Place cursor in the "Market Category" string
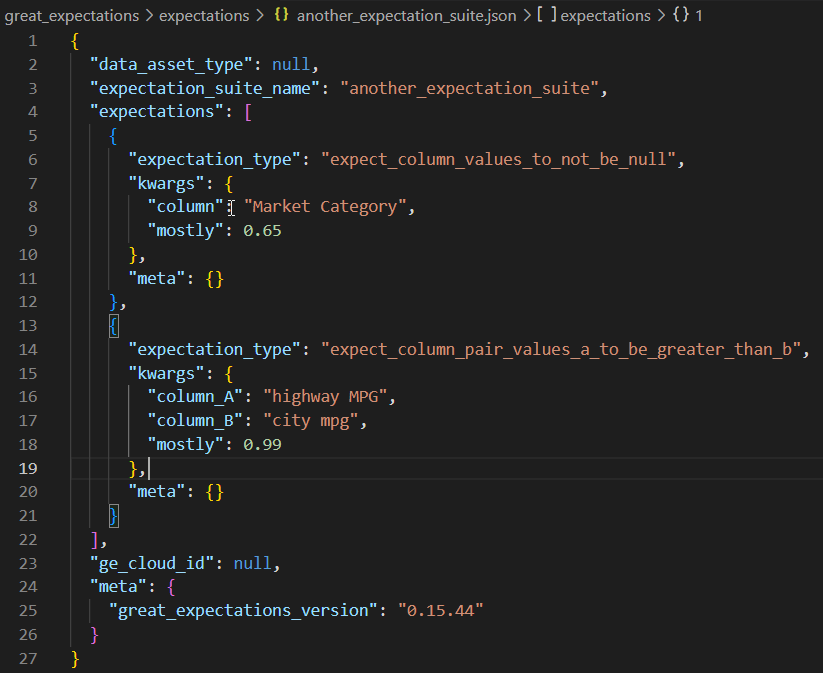 point(328,207)
